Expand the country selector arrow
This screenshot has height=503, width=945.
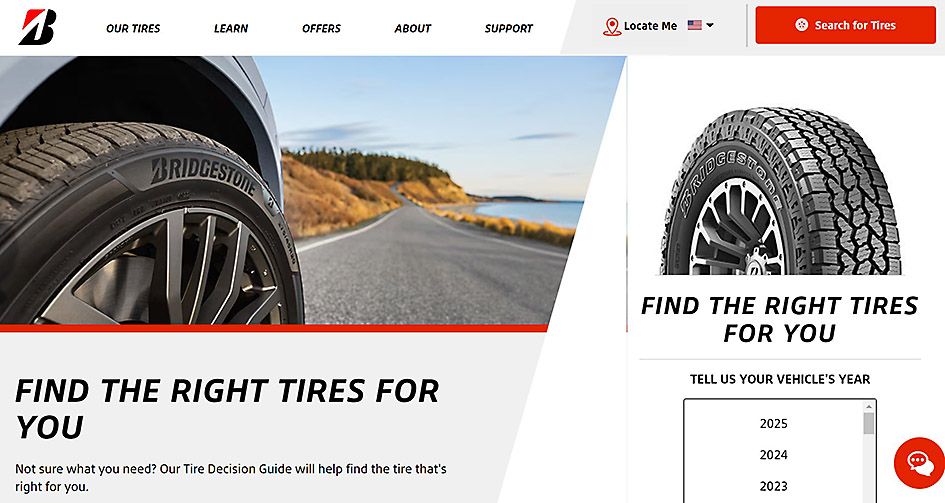[710, 25]
